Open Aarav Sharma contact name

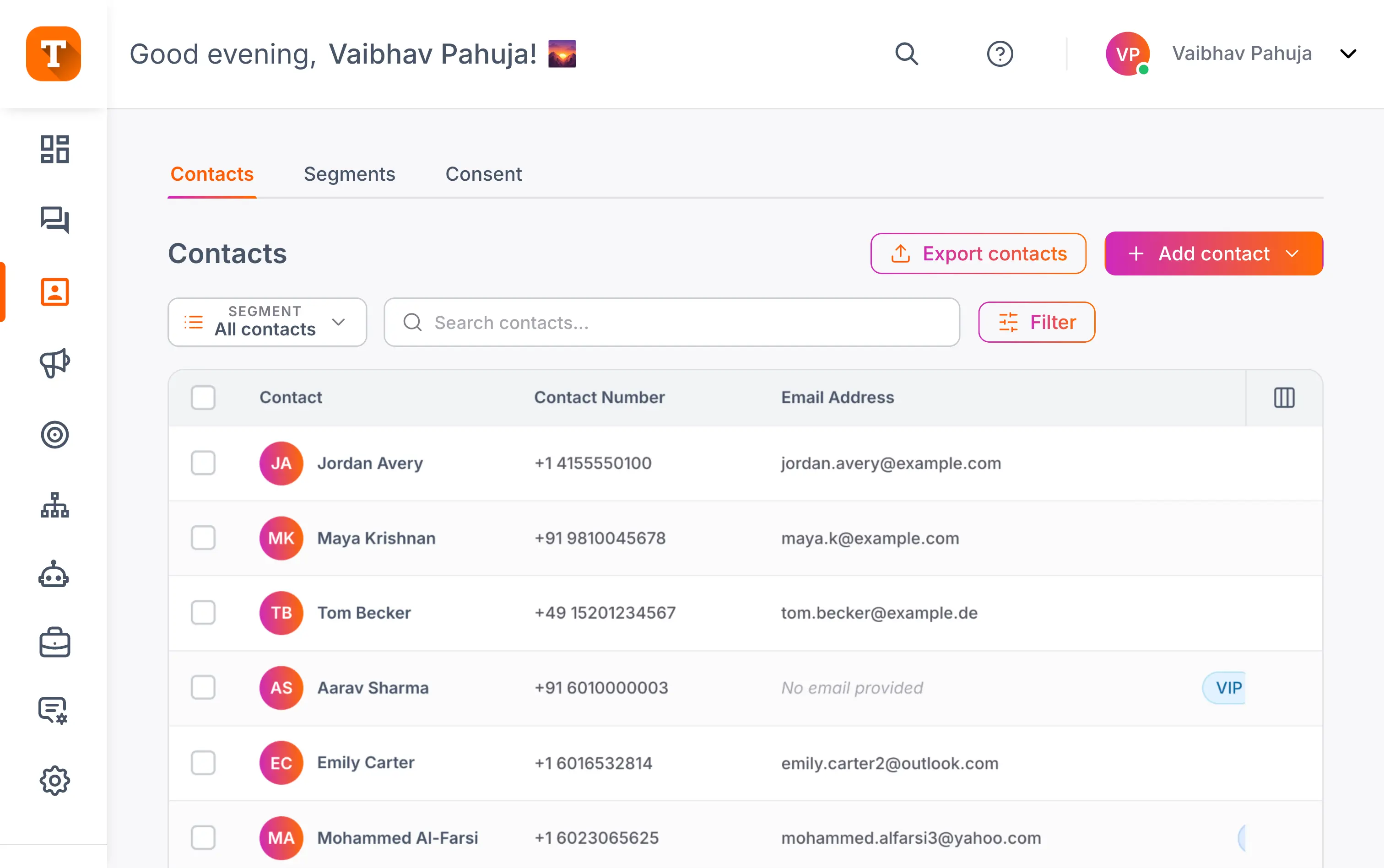point(373,688)
